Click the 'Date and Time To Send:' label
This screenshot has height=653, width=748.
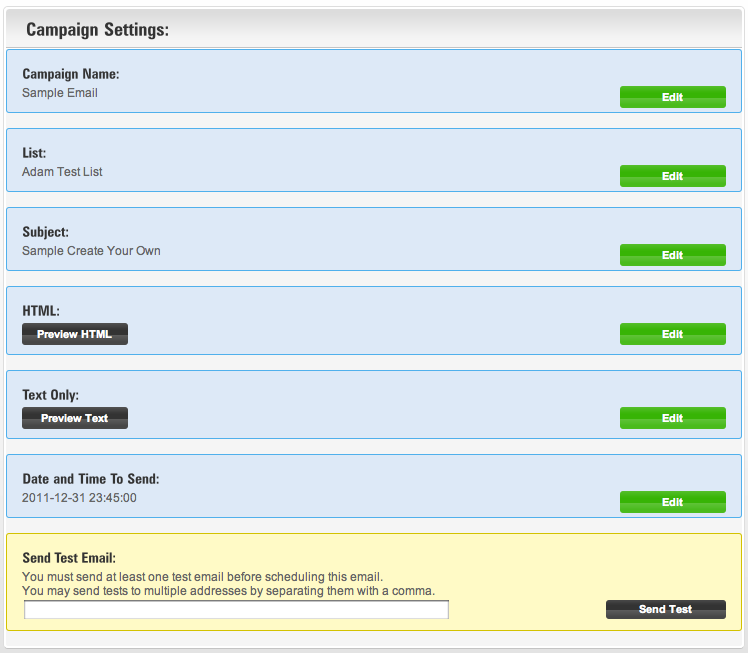click(91, 478)
